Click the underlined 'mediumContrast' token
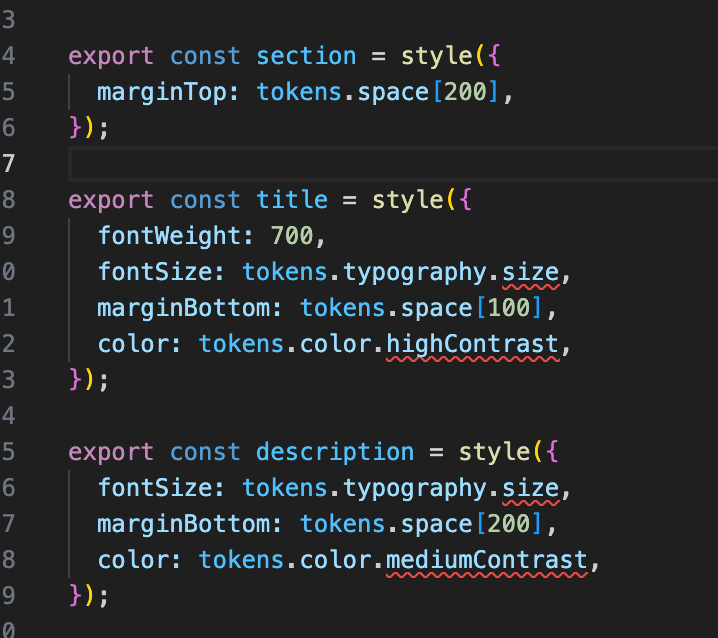The width and height of the screenshot is (718, 638). click(x=487, y=561)
